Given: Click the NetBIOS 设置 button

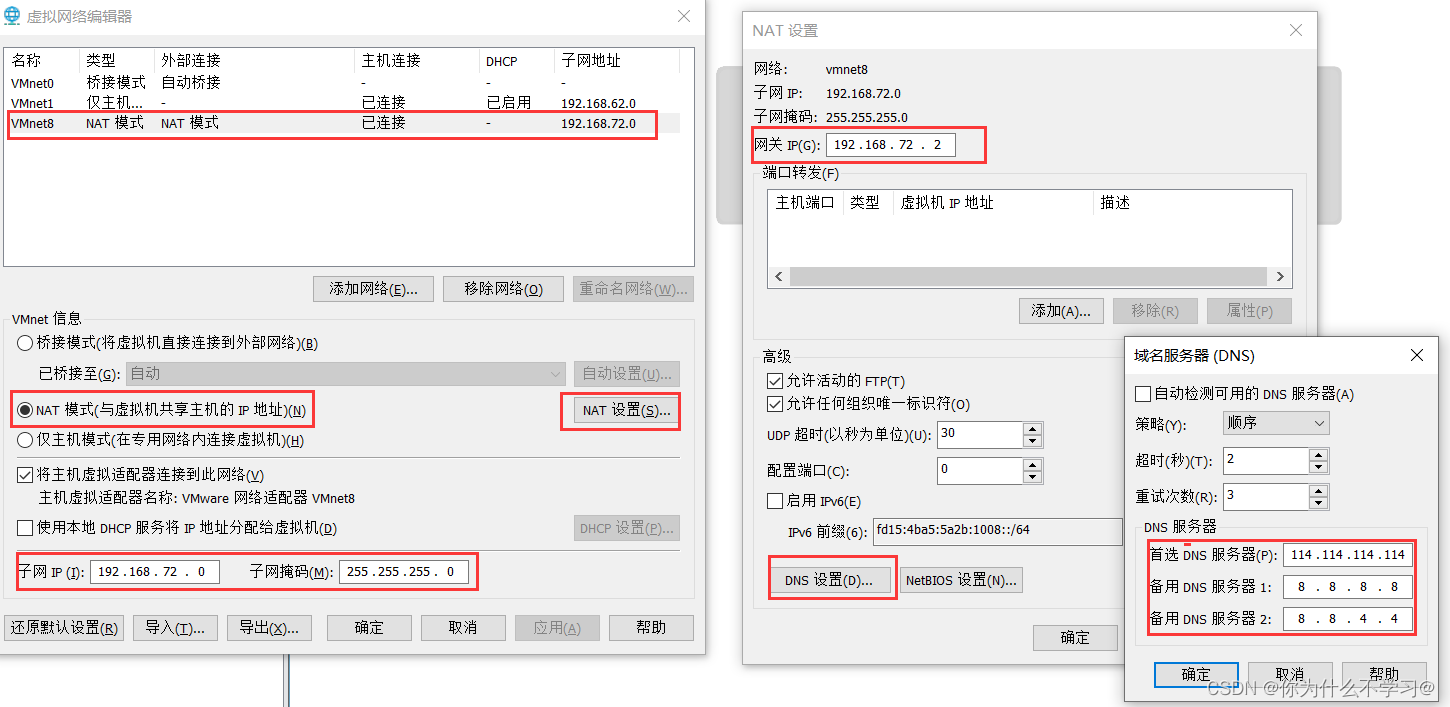Looking at the screenshot, I should [x=961, y=579].
